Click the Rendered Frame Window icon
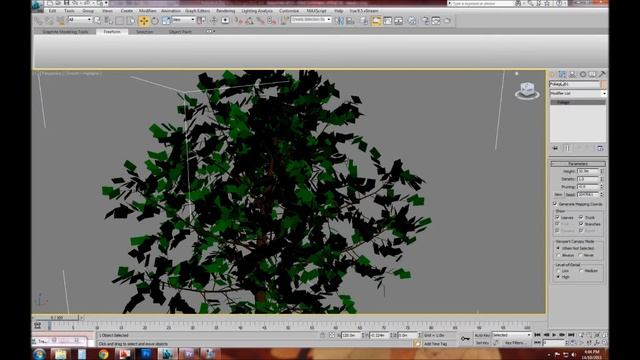This screenshot has width=640, height=360. (x=436, y=20)
